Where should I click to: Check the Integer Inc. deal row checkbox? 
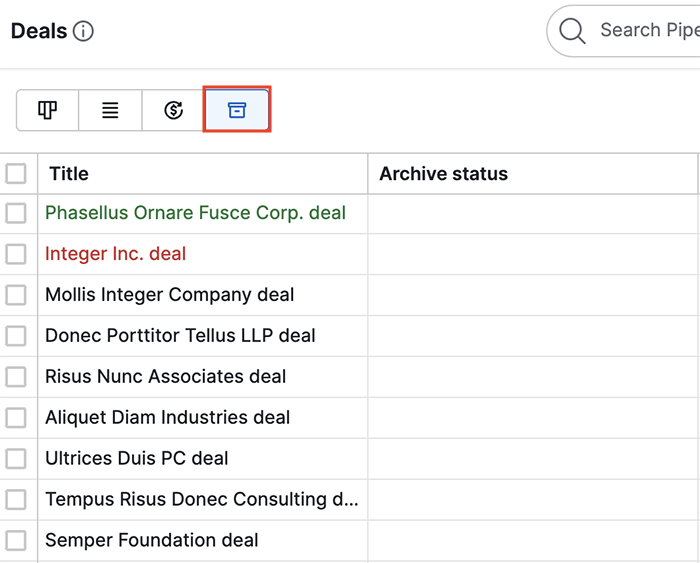tap(16, 254)
